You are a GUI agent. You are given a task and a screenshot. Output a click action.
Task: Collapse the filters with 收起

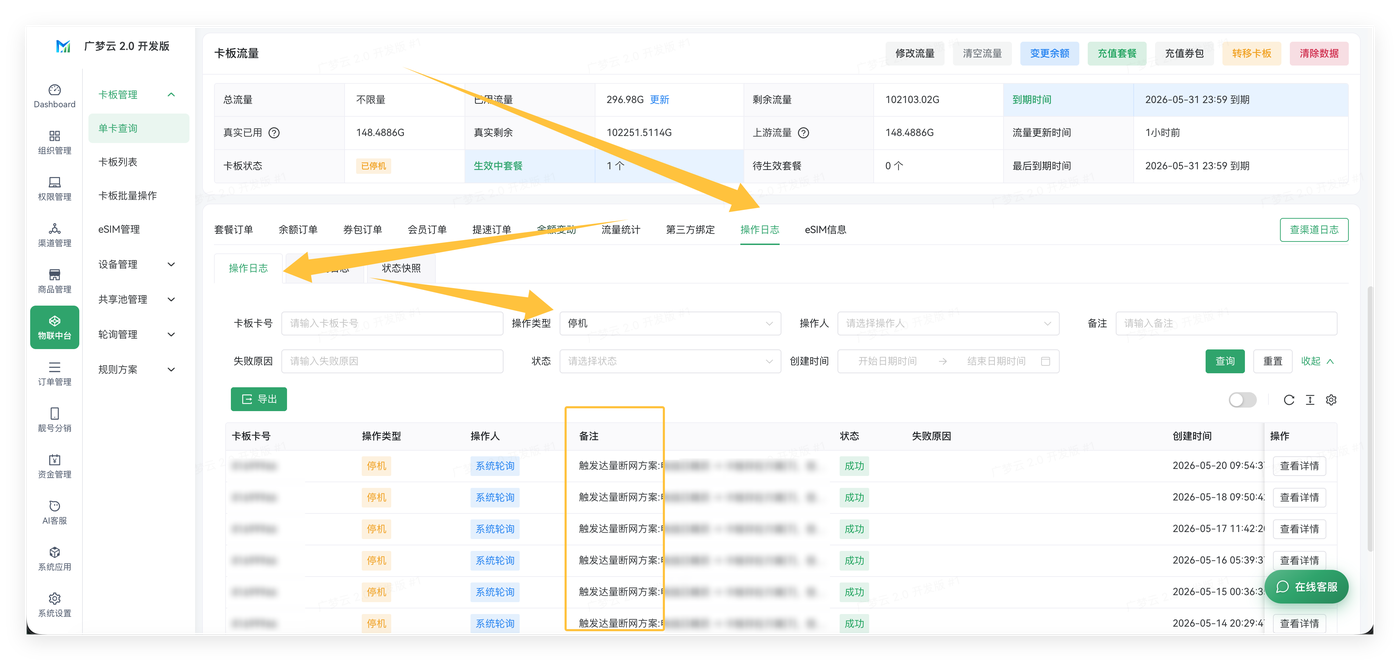1317,361
